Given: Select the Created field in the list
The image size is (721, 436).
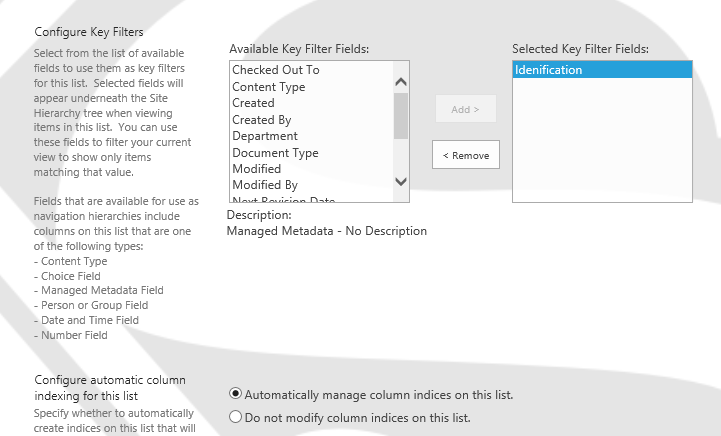Looking at the screenshot, I should click(x=253, y=103).
